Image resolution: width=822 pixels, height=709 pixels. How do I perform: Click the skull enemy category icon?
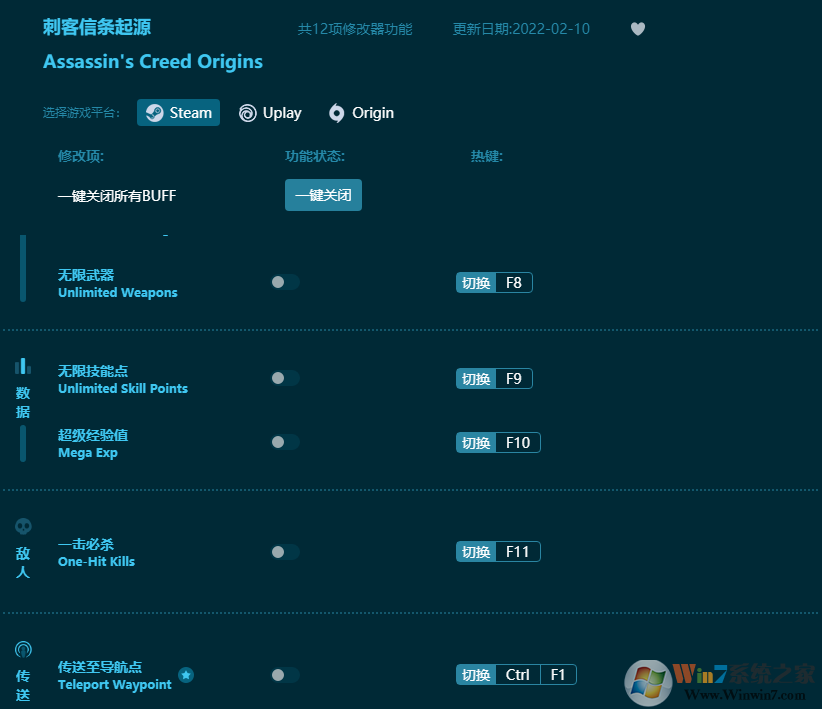23,527
